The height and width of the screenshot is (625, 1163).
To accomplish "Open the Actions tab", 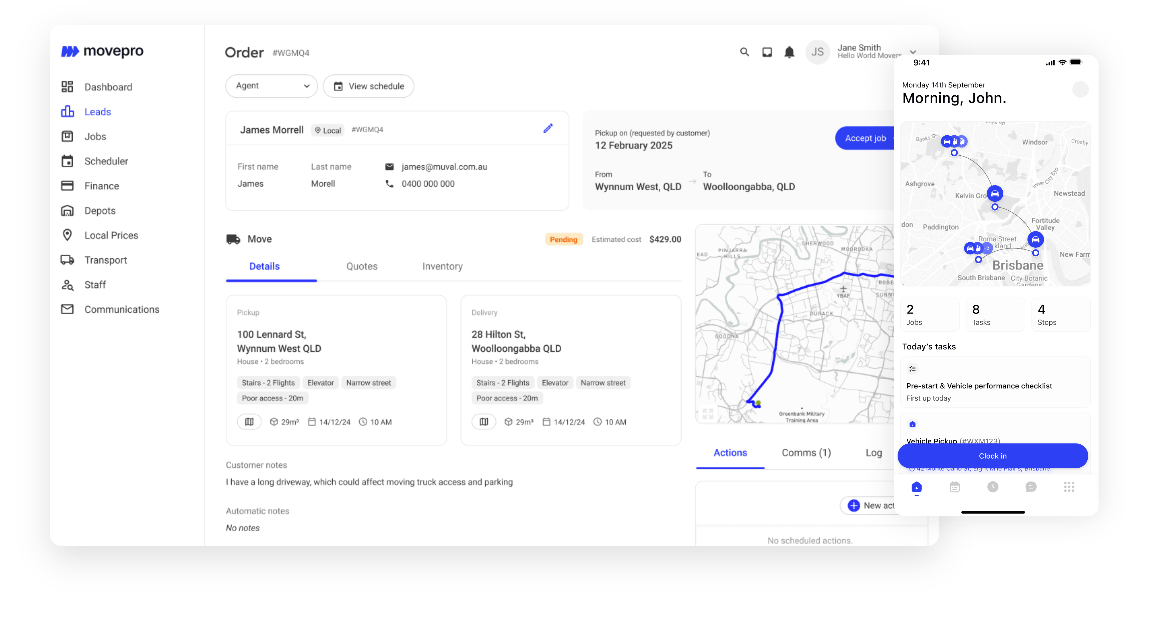I will pyautogui.click(x=731, y=453).
